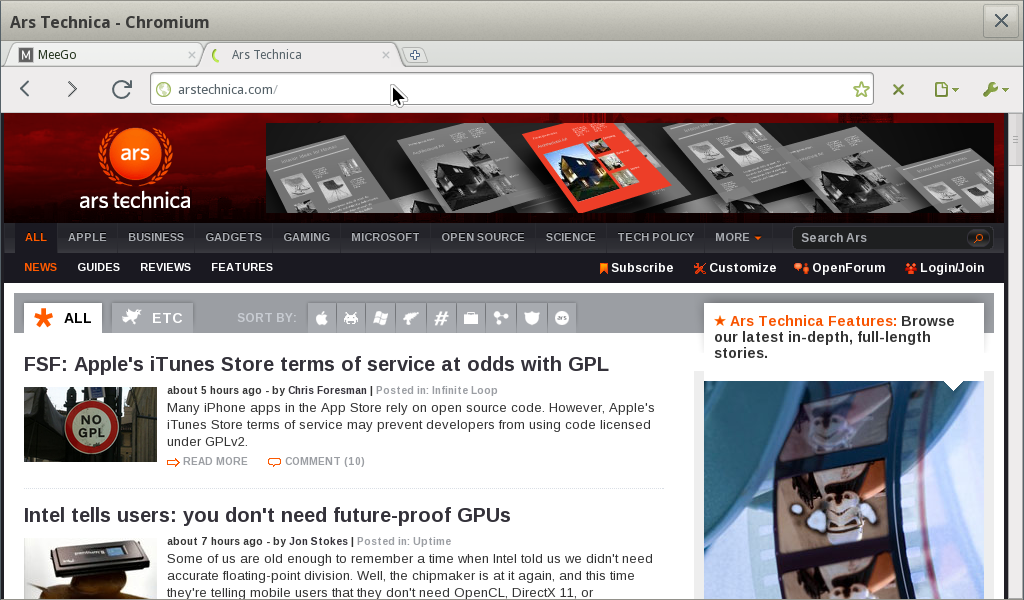Open the APPLE category
Screen dimensions: 1024x600
pos(87,238)
